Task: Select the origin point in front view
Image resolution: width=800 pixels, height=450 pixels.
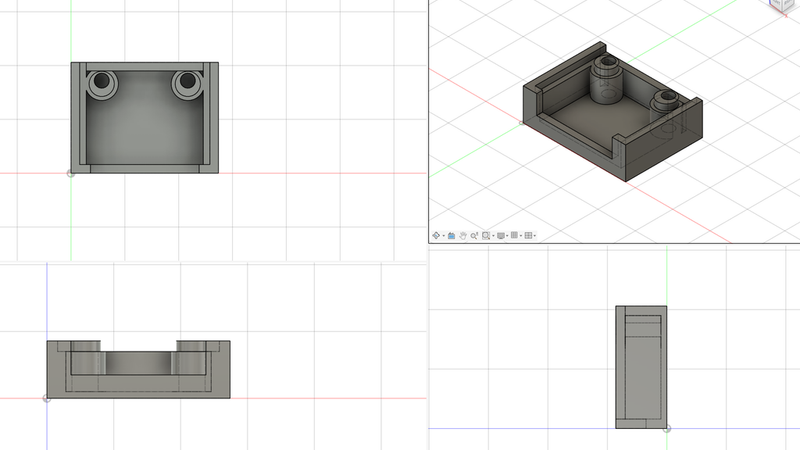Action: [47, 398]
